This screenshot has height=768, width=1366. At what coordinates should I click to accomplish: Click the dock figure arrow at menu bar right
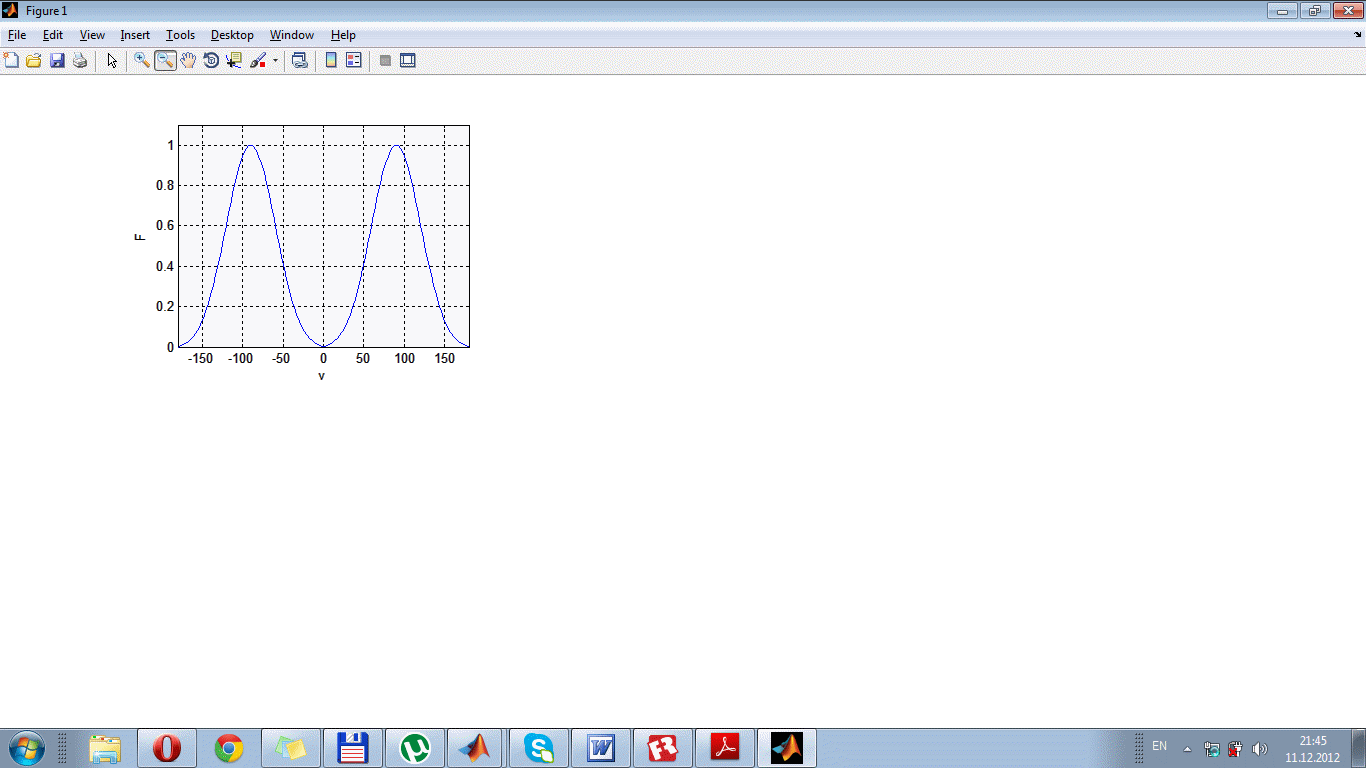[x=1357, y=35]
